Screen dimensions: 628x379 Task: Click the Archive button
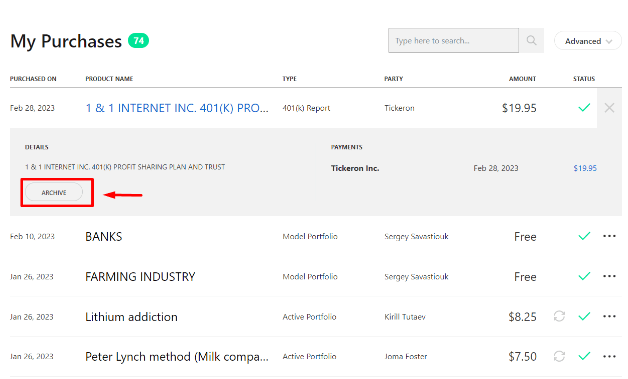click(x=54, y=192)
